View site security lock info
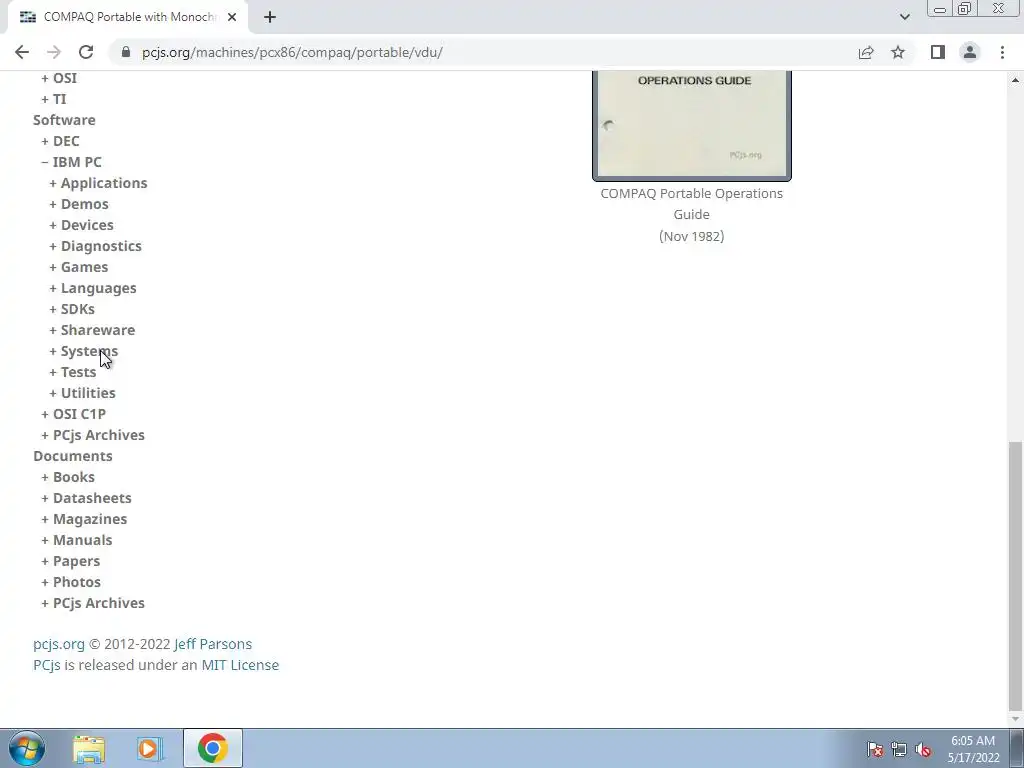 [x=126, y=52]
